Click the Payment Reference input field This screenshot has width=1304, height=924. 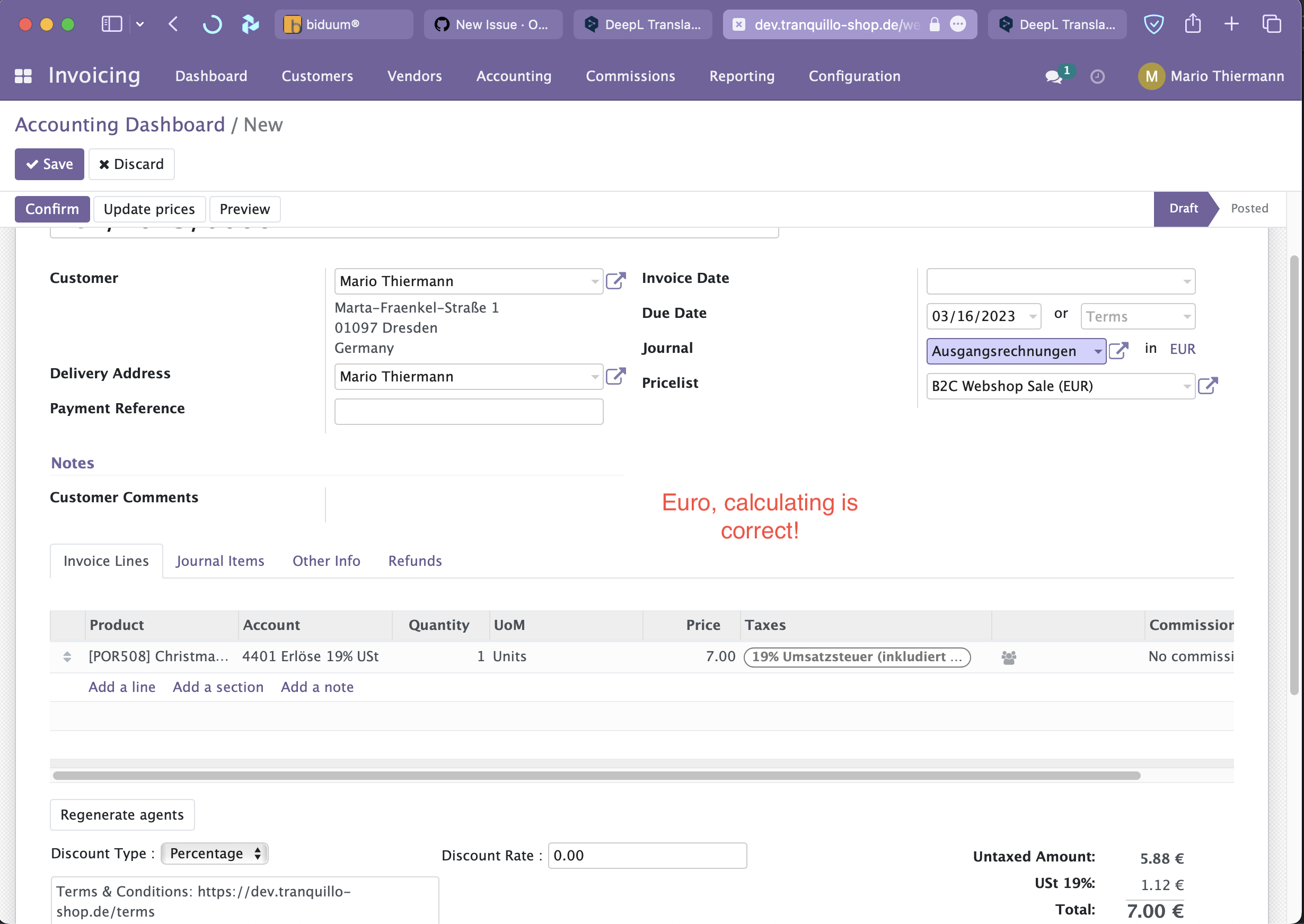pyautogui.click(x=469, y=411)
